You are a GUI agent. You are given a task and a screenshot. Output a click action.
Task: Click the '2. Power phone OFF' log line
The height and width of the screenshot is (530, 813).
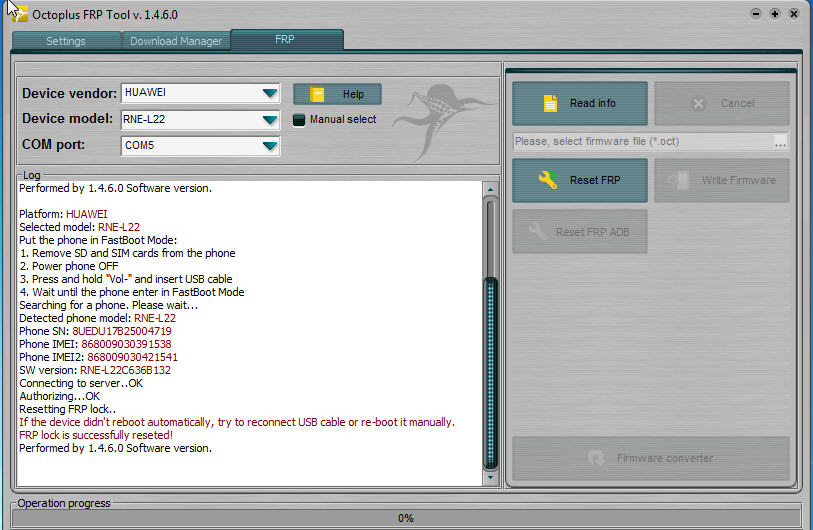[x=69, y=266]
